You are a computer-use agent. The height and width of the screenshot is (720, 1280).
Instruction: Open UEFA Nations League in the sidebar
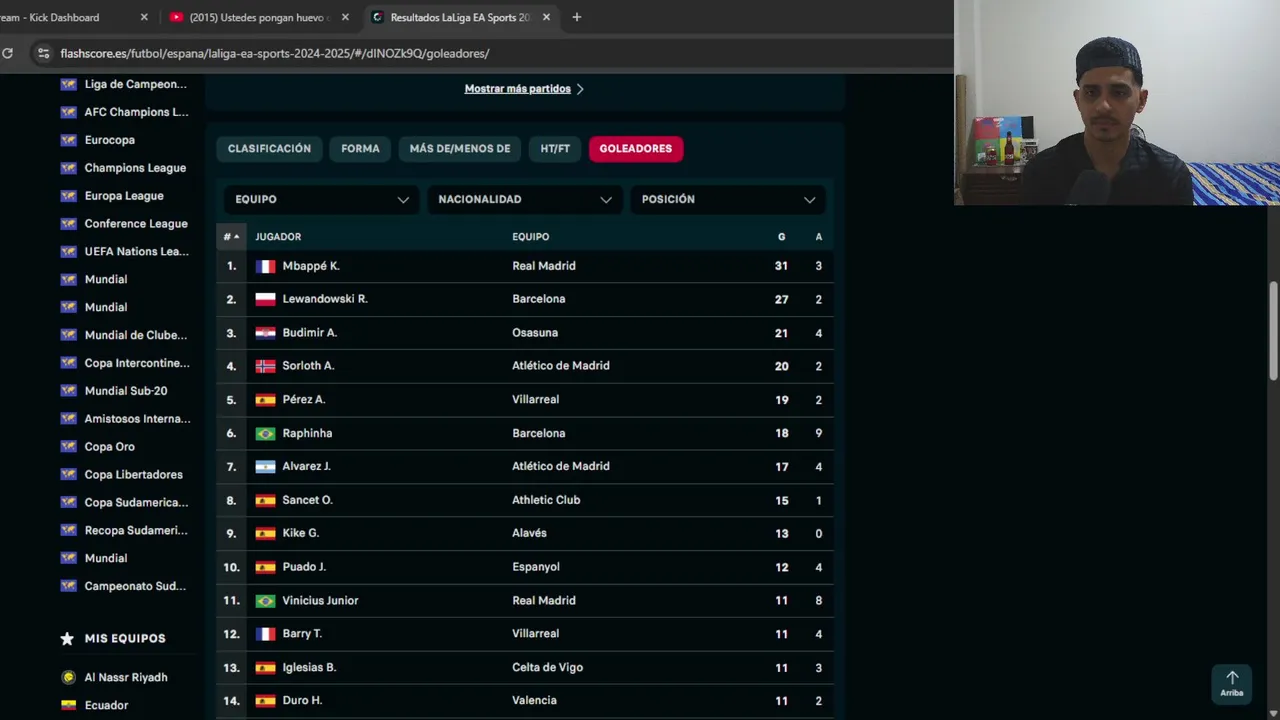136,252
